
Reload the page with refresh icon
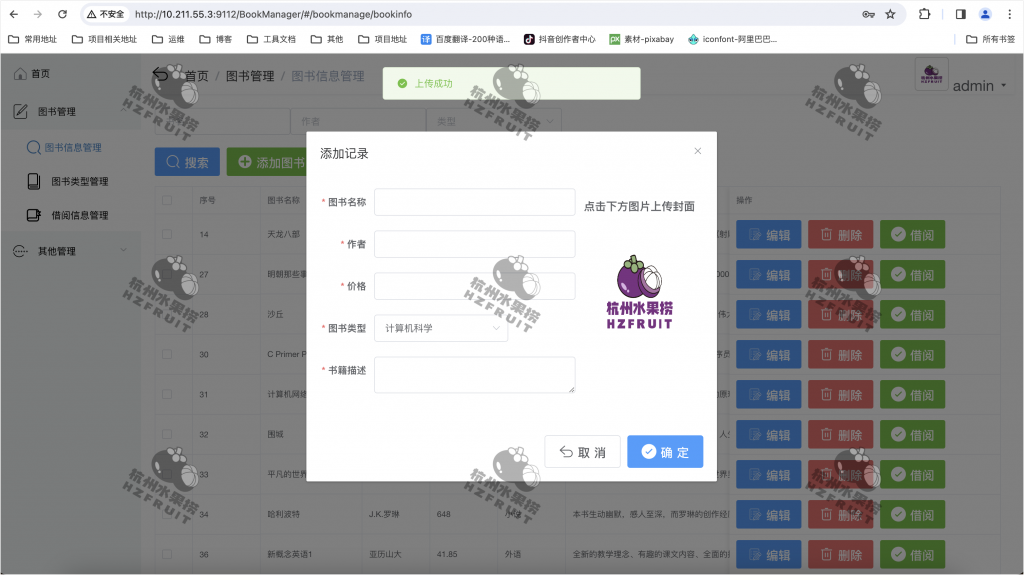[x=62, y=14]
